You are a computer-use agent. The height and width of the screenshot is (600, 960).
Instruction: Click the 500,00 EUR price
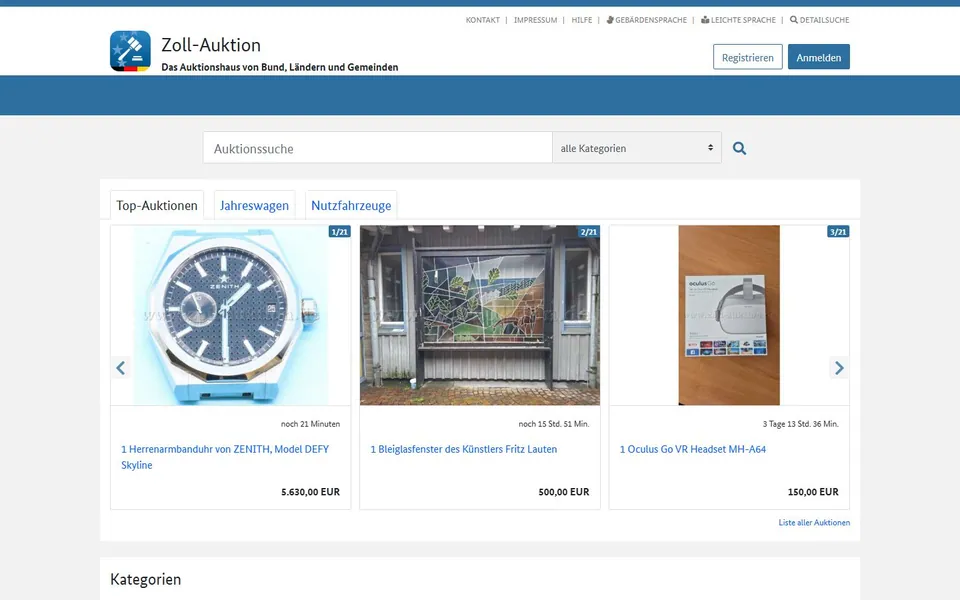point(564,492)
